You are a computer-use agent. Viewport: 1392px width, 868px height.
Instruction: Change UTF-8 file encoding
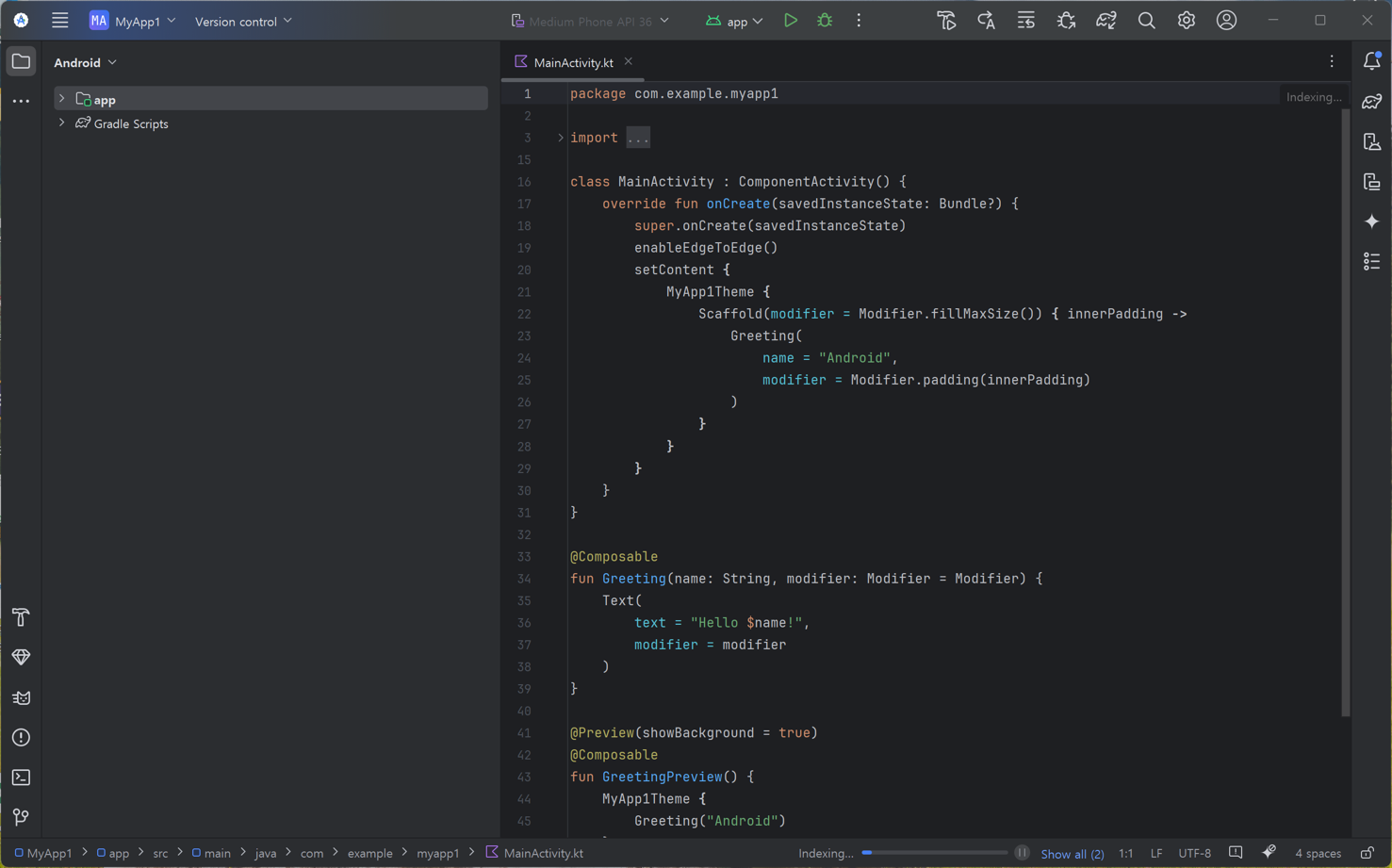click(x=1194, y=854)
